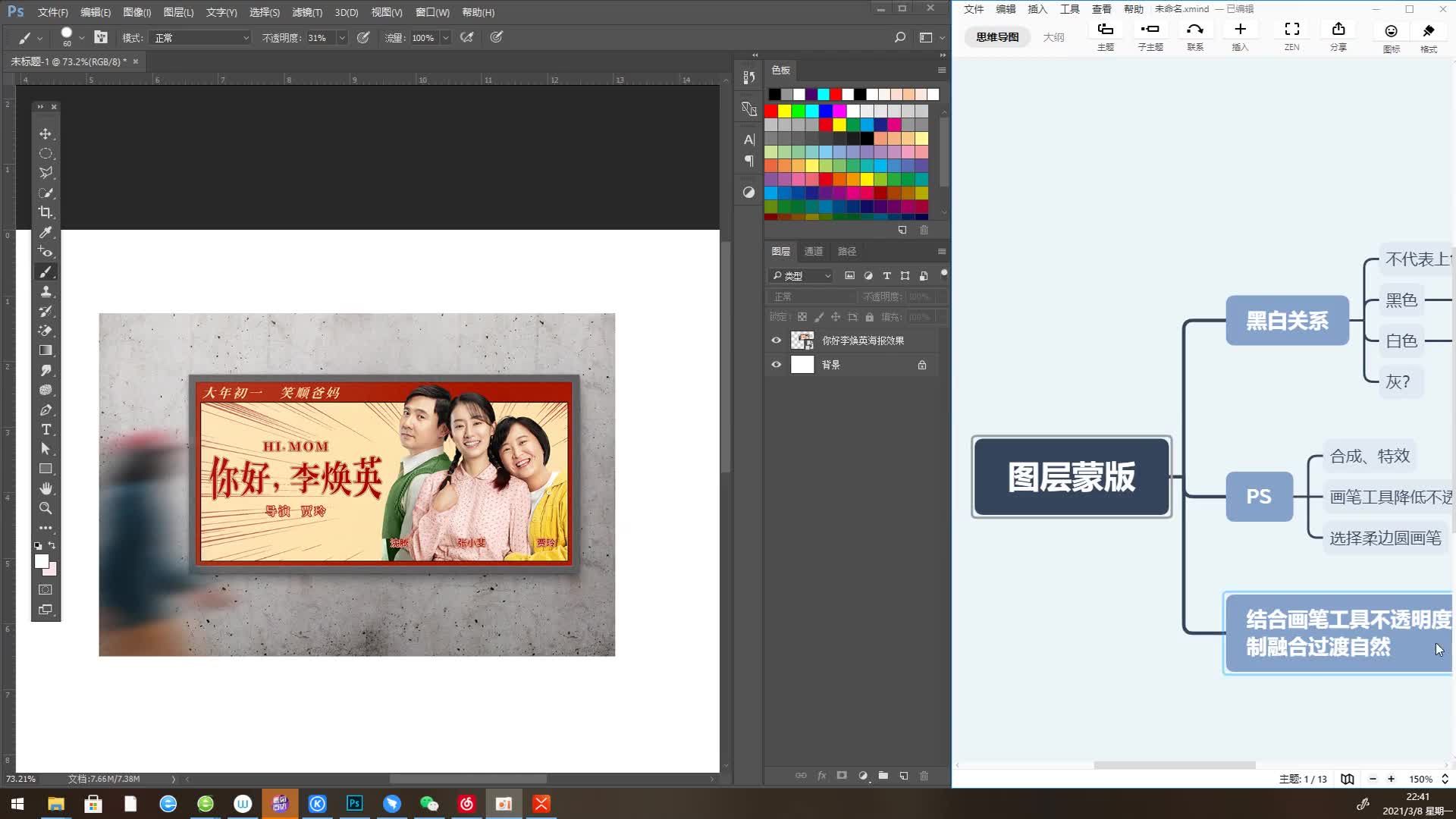The image size is (1456, 819).
Task: Open the Swatches panel menu
Action: pyautogui.click(x=942, y=70)
